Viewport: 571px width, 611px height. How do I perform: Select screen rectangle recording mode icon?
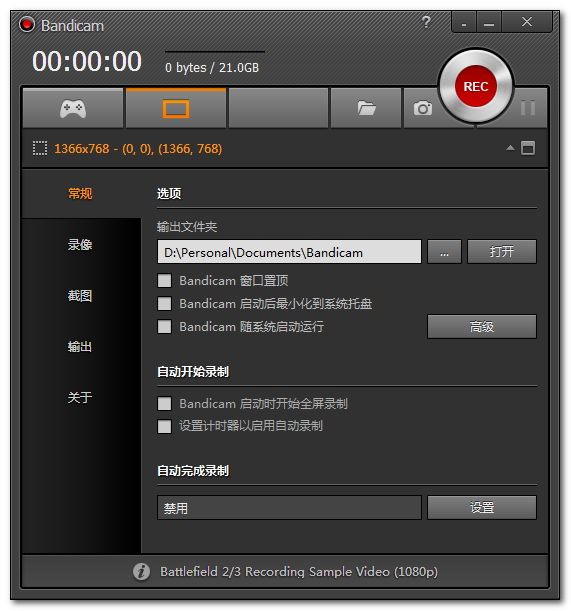[176, 108]
